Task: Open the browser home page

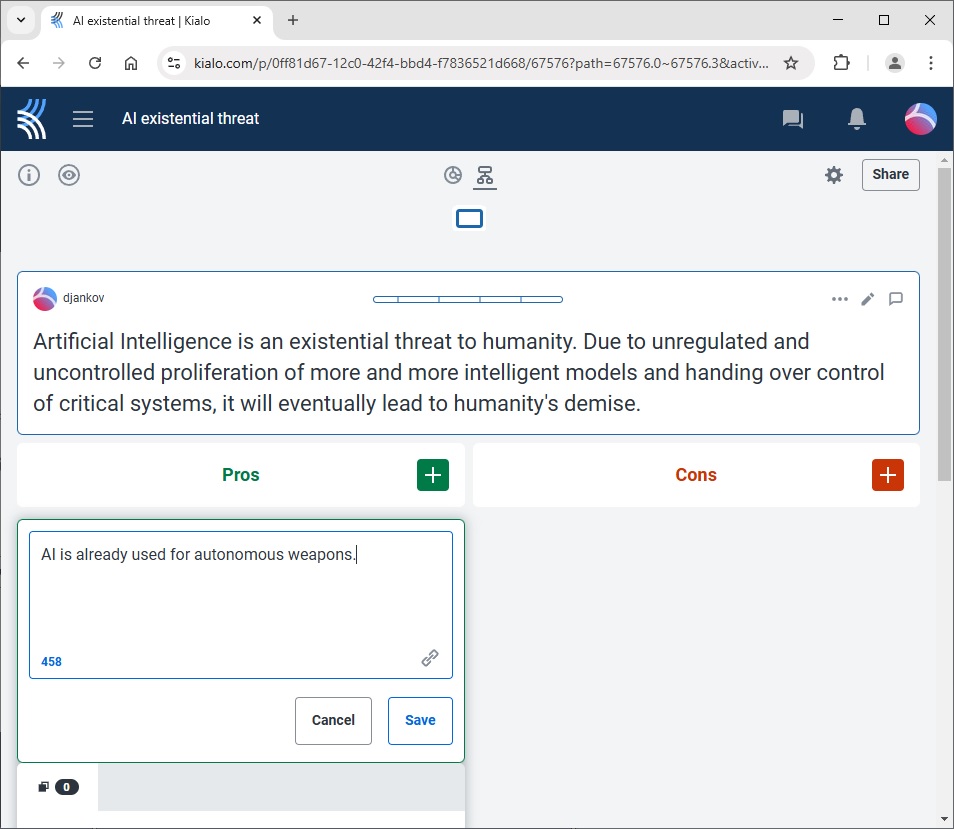Action: click(131, 63)
